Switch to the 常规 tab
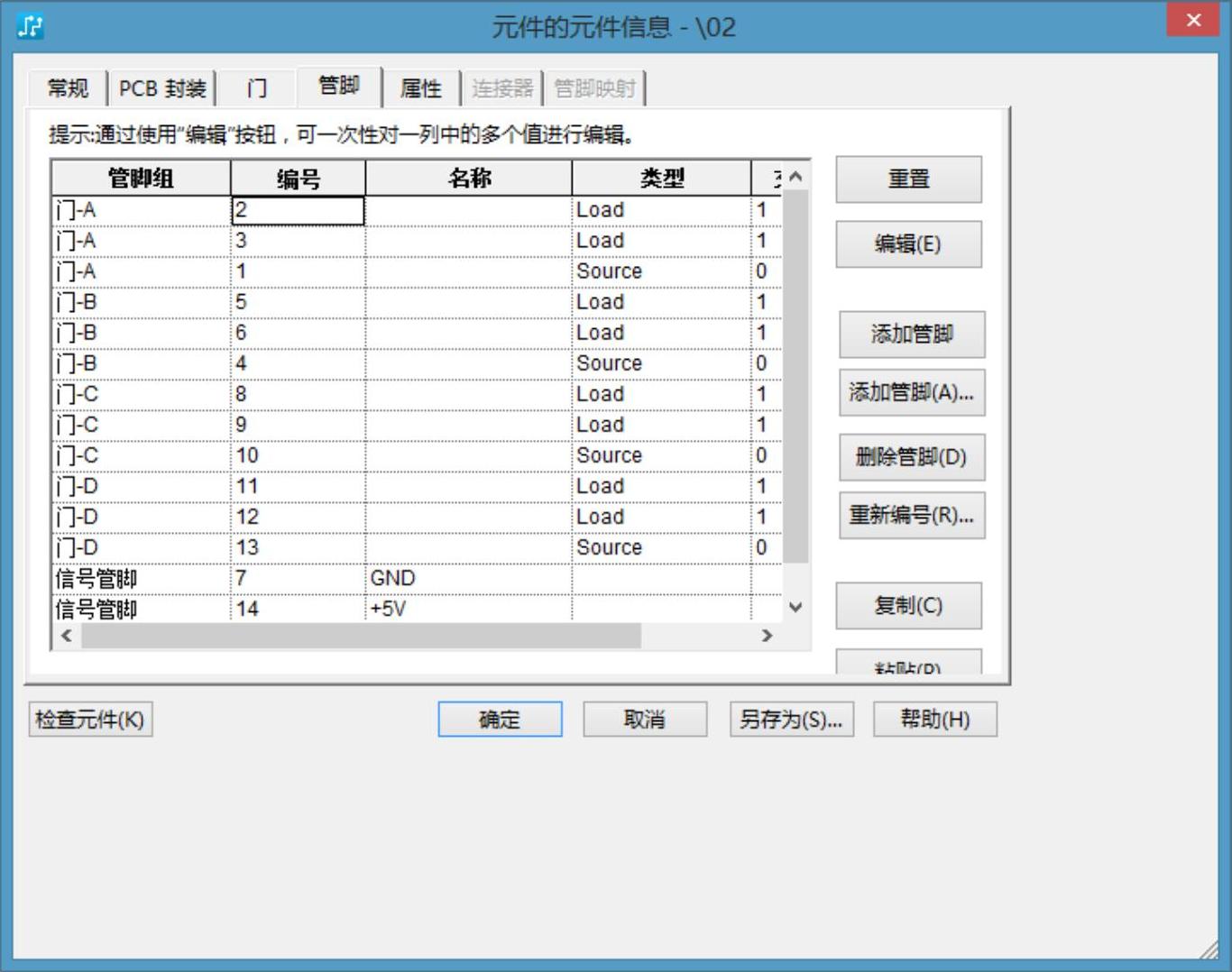The image size is (1232, 972). pyautogui.click(x=68, y=88)
